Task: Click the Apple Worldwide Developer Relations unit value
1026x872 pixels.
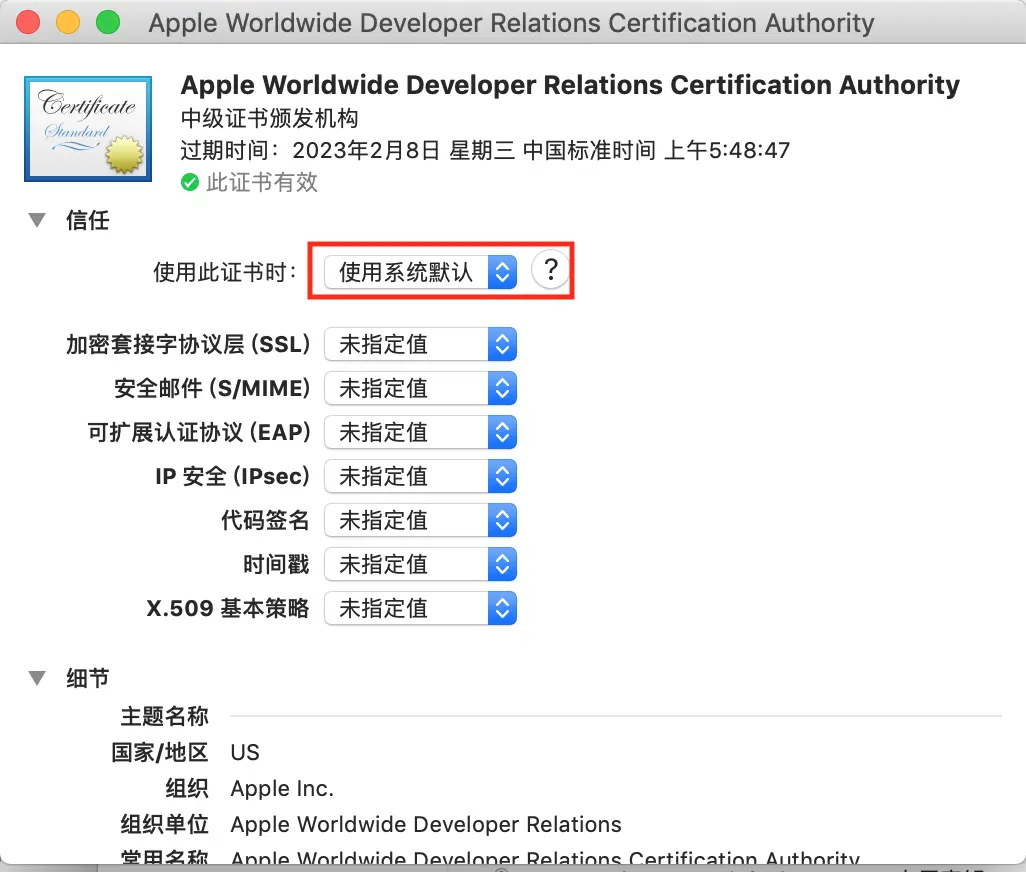Action: tap(426, 825)
